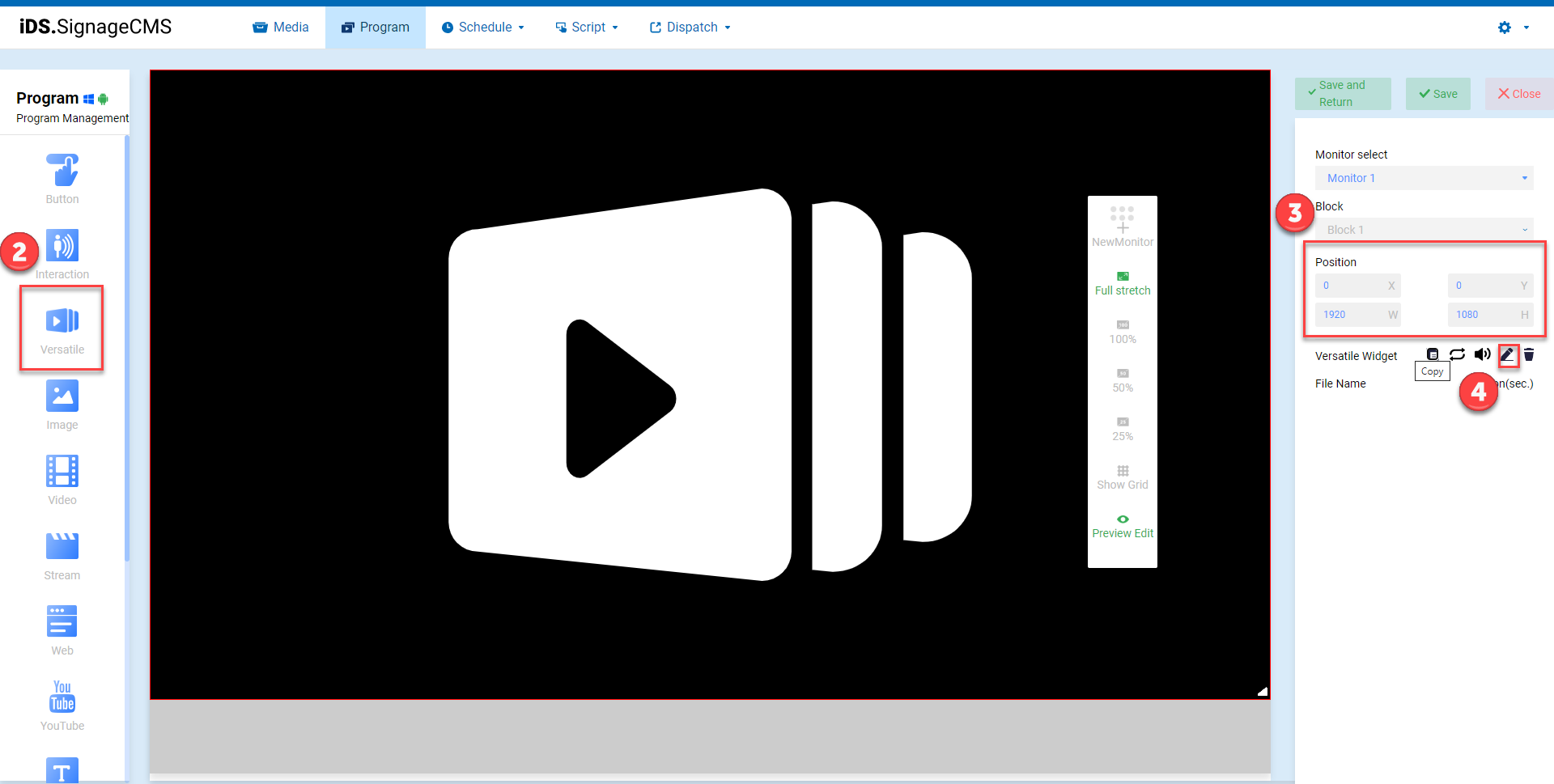The width and height of the screenshot is (1554, 784).
Task: Click the Position width field
Action: pos(1357,315)
